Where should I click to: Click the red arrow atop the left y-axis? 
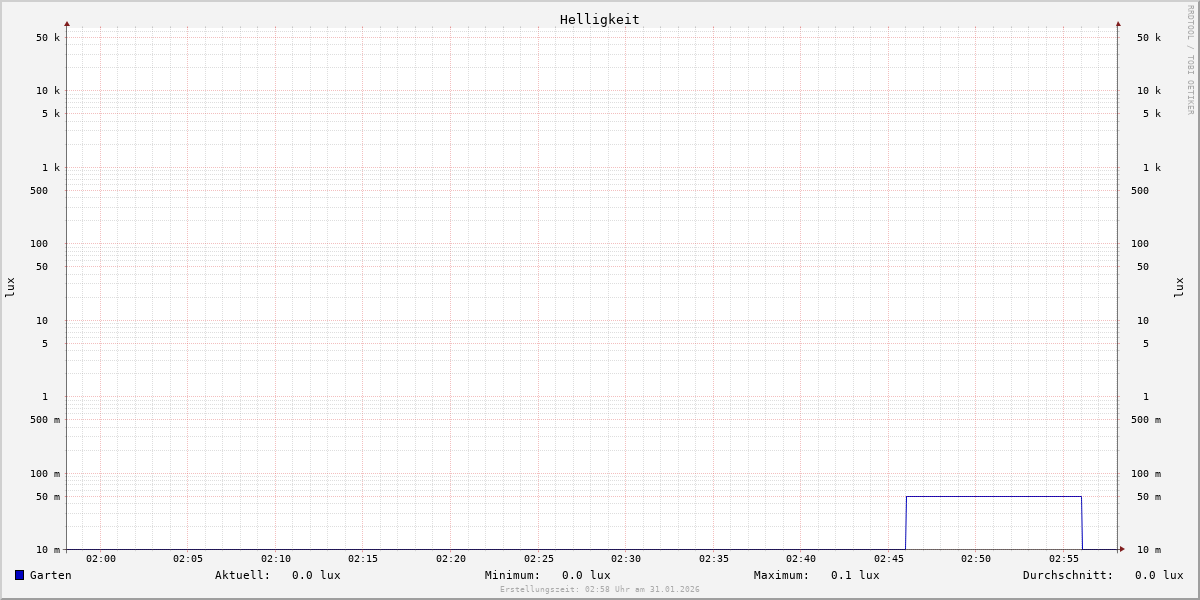tap(67, 23)
